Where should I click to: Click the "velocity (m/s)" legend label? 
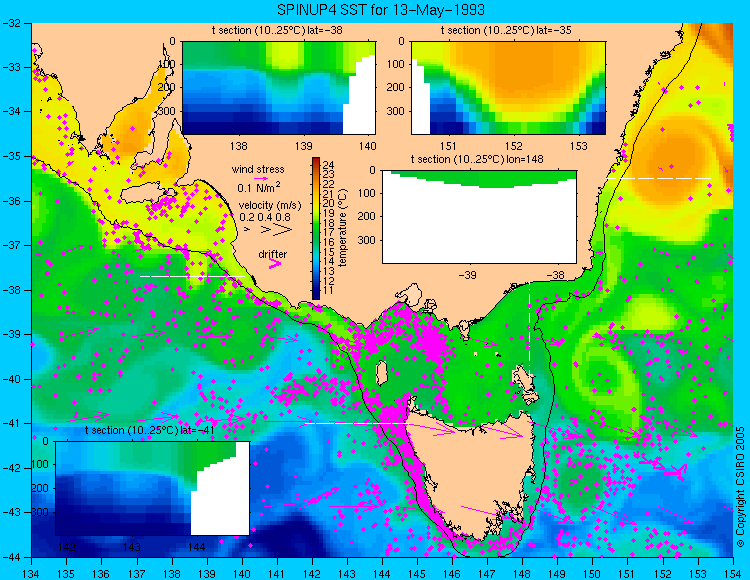(270, 206)
